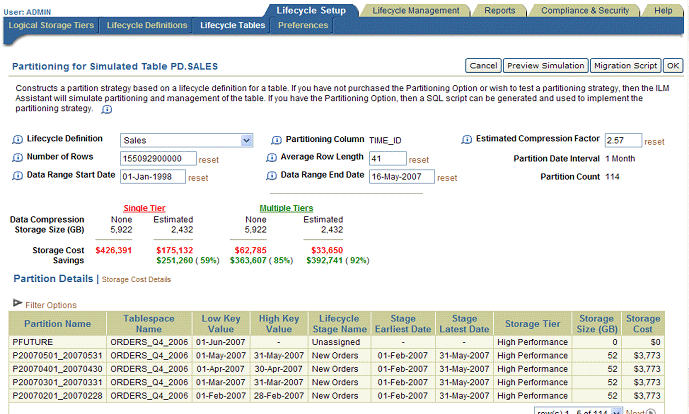Reset the Estimated Compression Factor value
The width and height of the screenshot is (689, 414).
654,142
